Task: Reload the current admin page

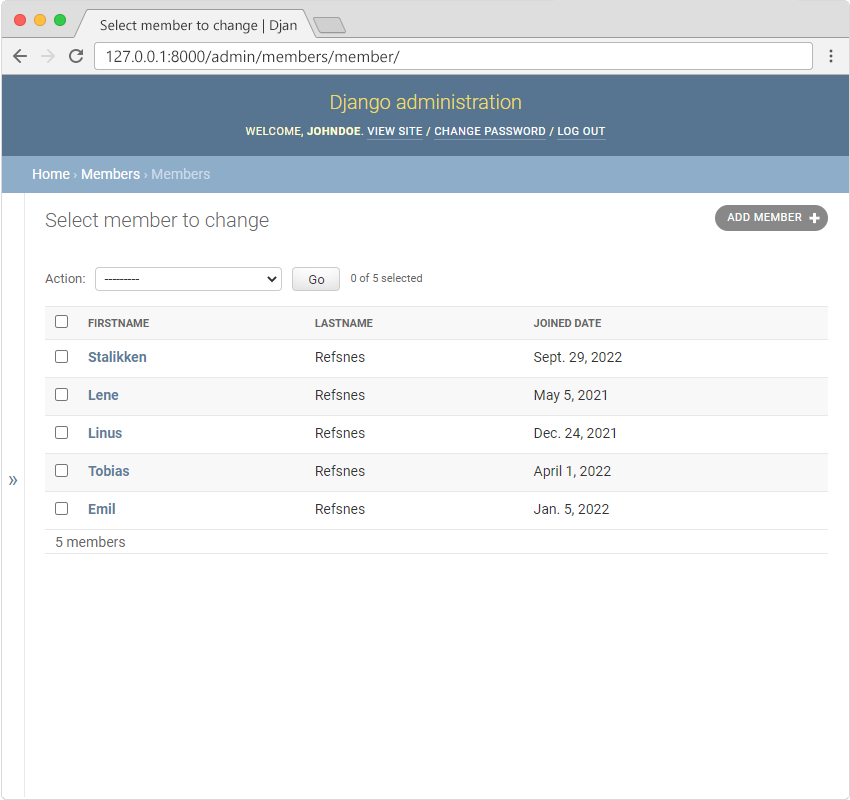Action: [x=76, y=56]
